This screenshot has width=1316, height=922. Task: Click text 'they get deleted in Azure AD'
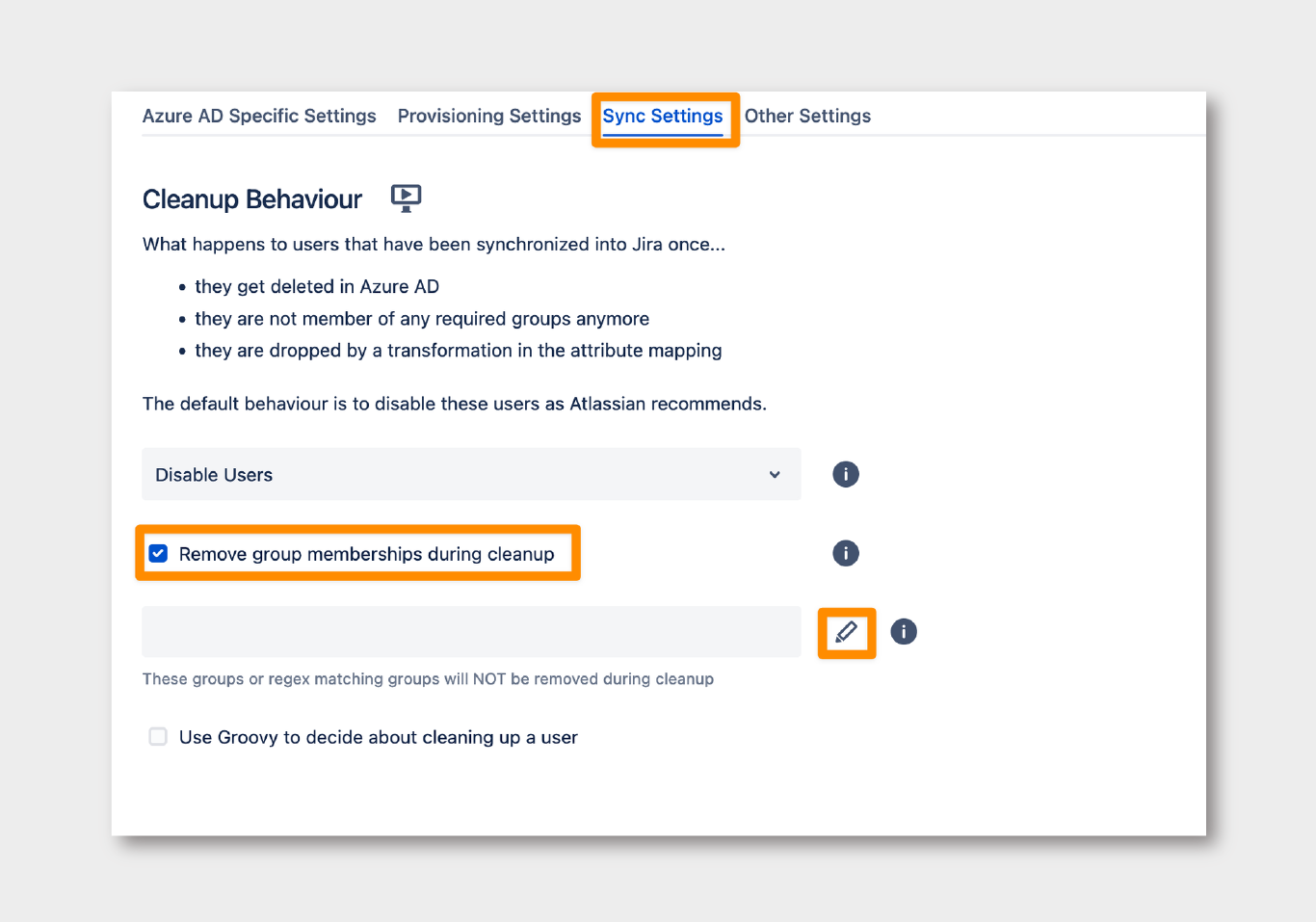pyautogui.click(x=317, y=286)
